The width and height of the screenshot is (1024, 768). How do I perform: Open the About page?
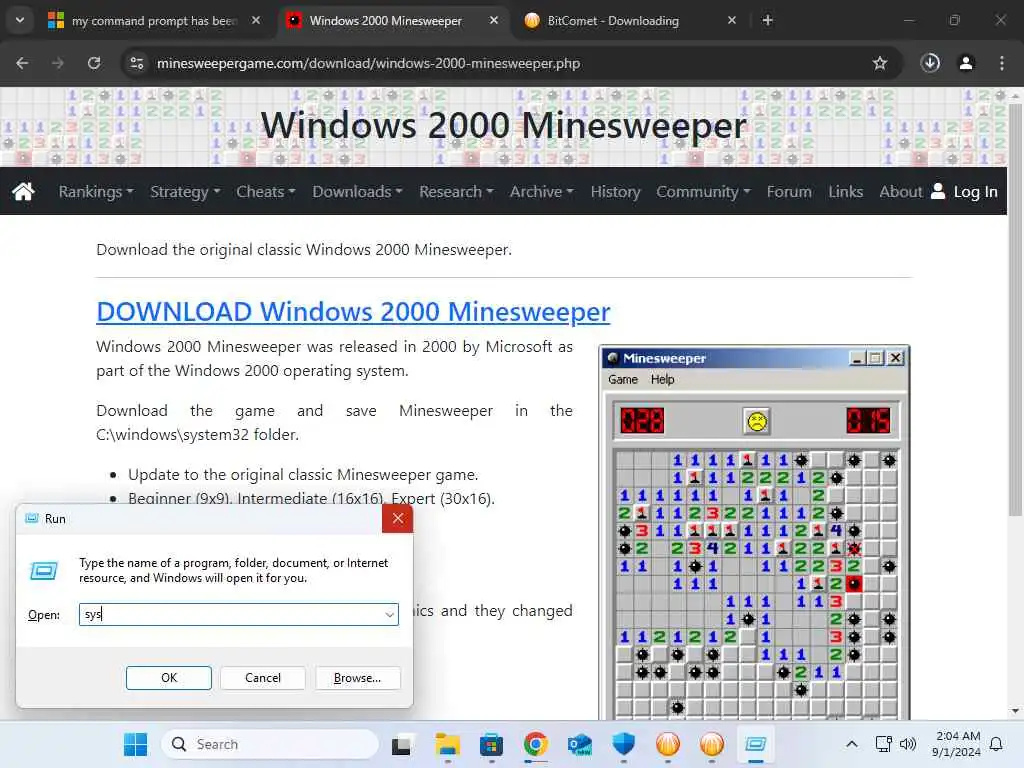click(x=901, y=191)
